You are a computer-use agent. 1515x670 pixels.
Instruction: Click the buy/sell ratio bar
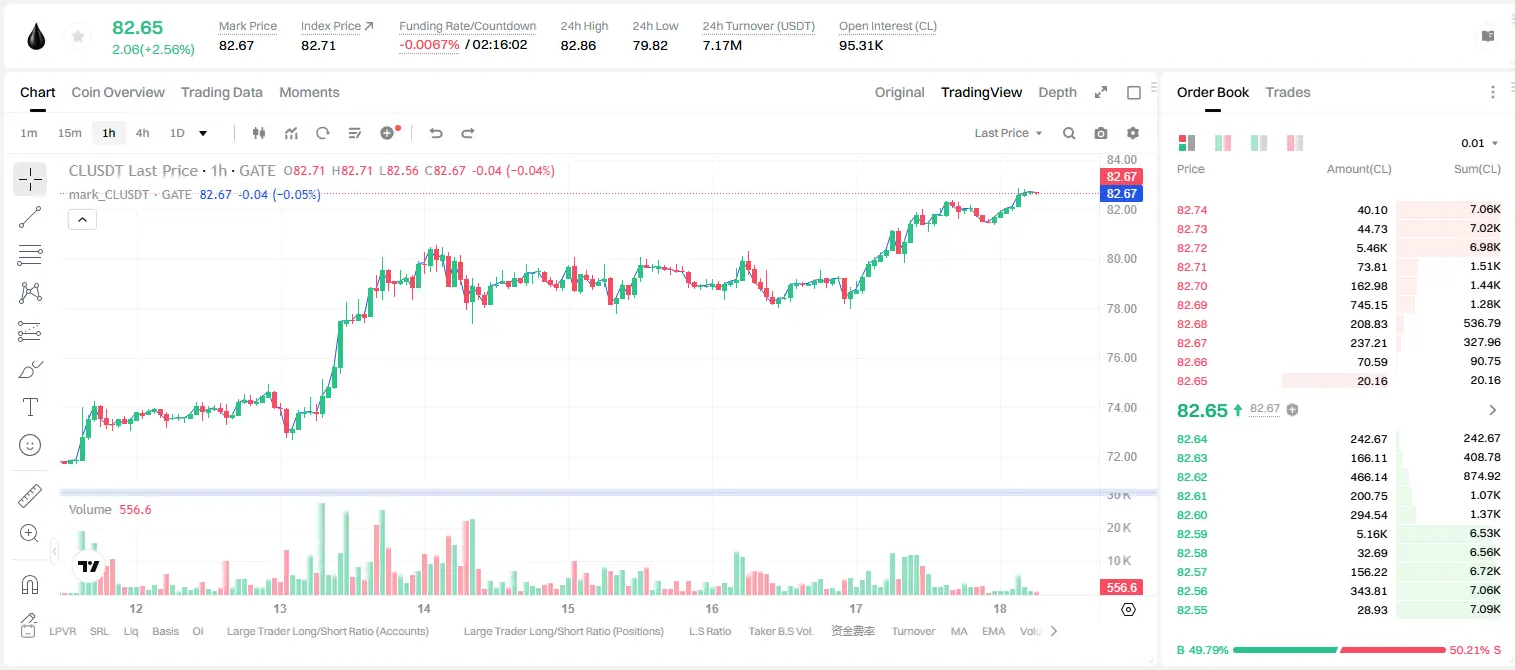pos(1339,650)
